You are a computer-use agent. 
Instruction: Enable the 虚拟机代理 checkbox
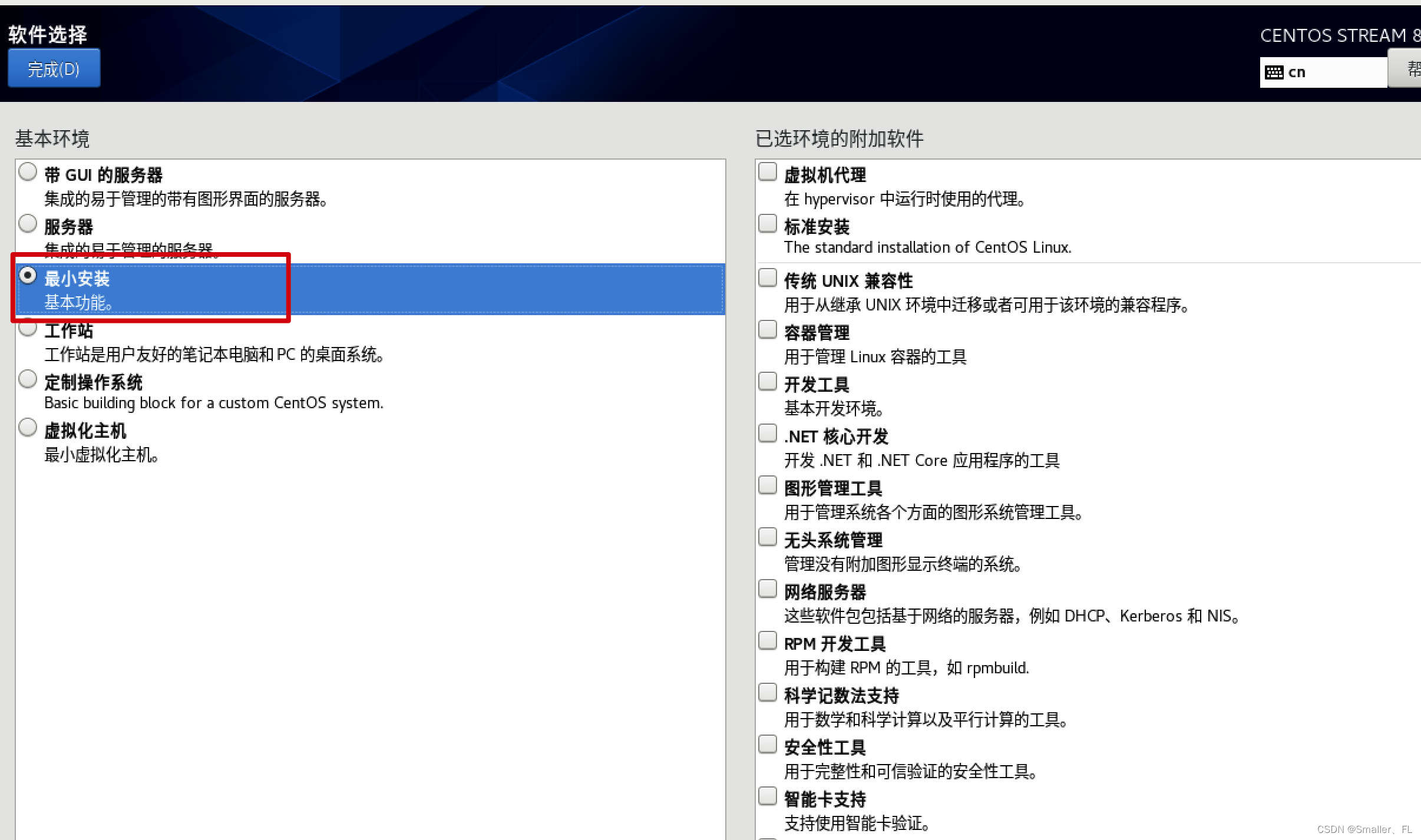point(767,172)
